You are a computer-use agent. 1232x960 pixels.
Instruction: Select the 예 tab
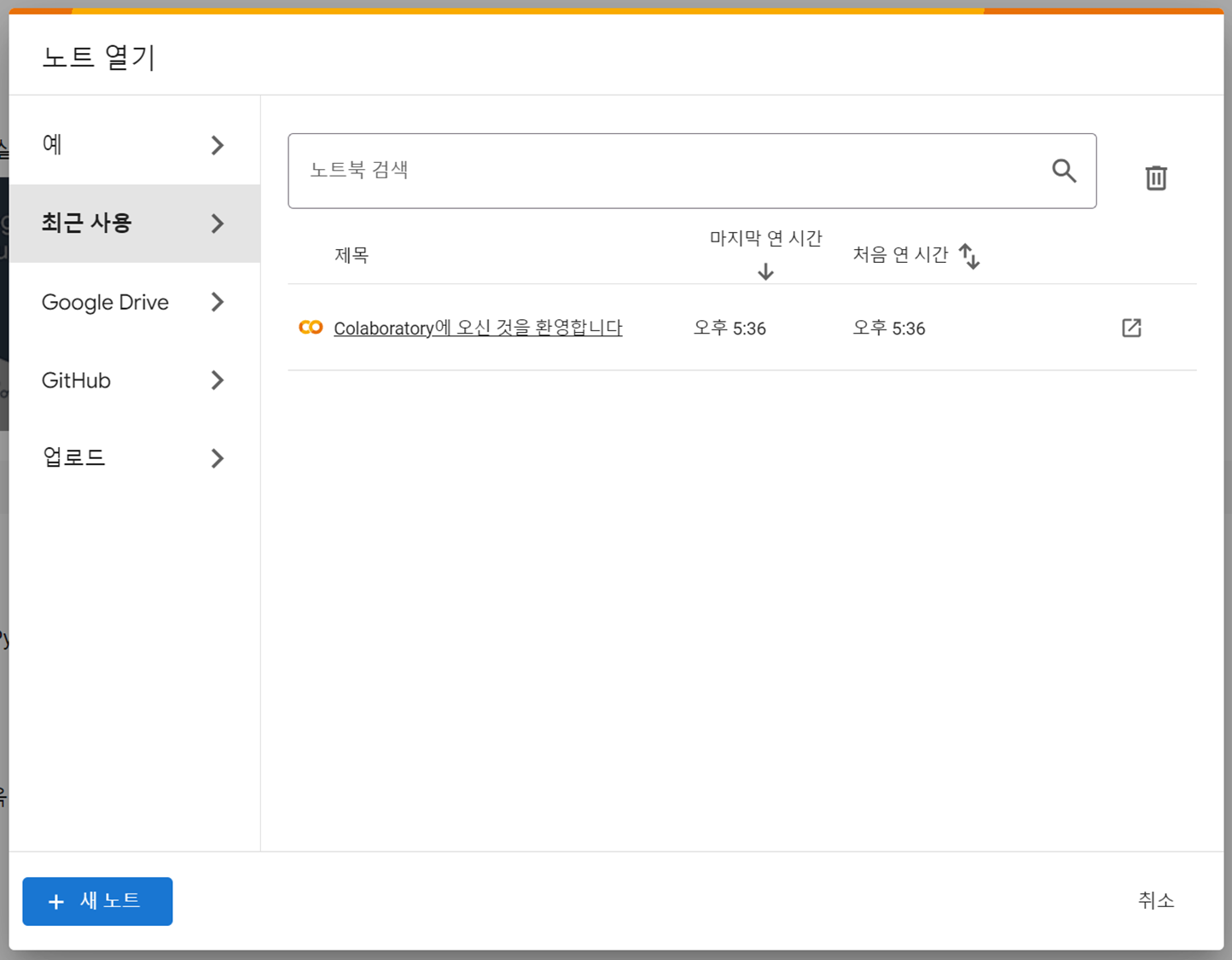pyautogui.click(x=134, y=145)
